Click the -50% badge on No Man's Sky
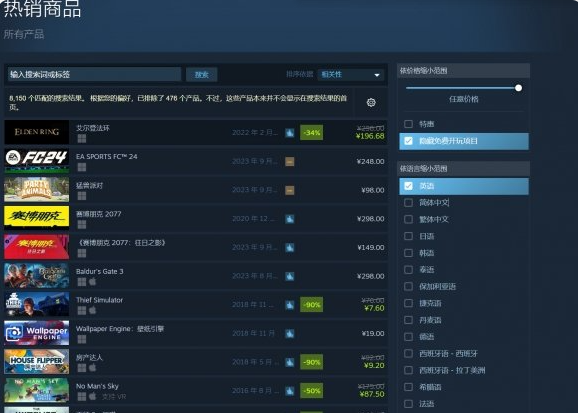This screenshot has height=413, width=578. (x=311, y=391)
